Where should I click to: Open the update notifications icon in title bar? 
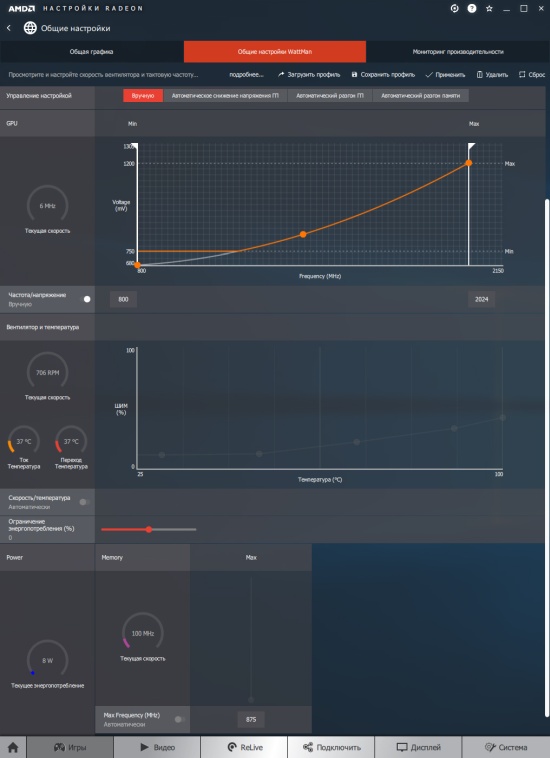click(x=454, y=8)
